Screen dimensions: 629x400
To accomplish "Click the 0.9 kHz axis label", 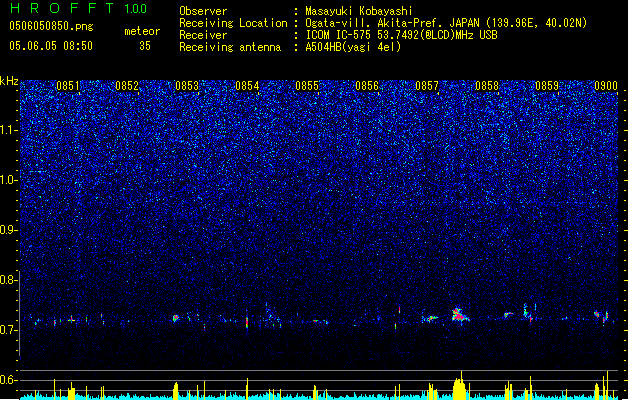I will tap(9, 230).
